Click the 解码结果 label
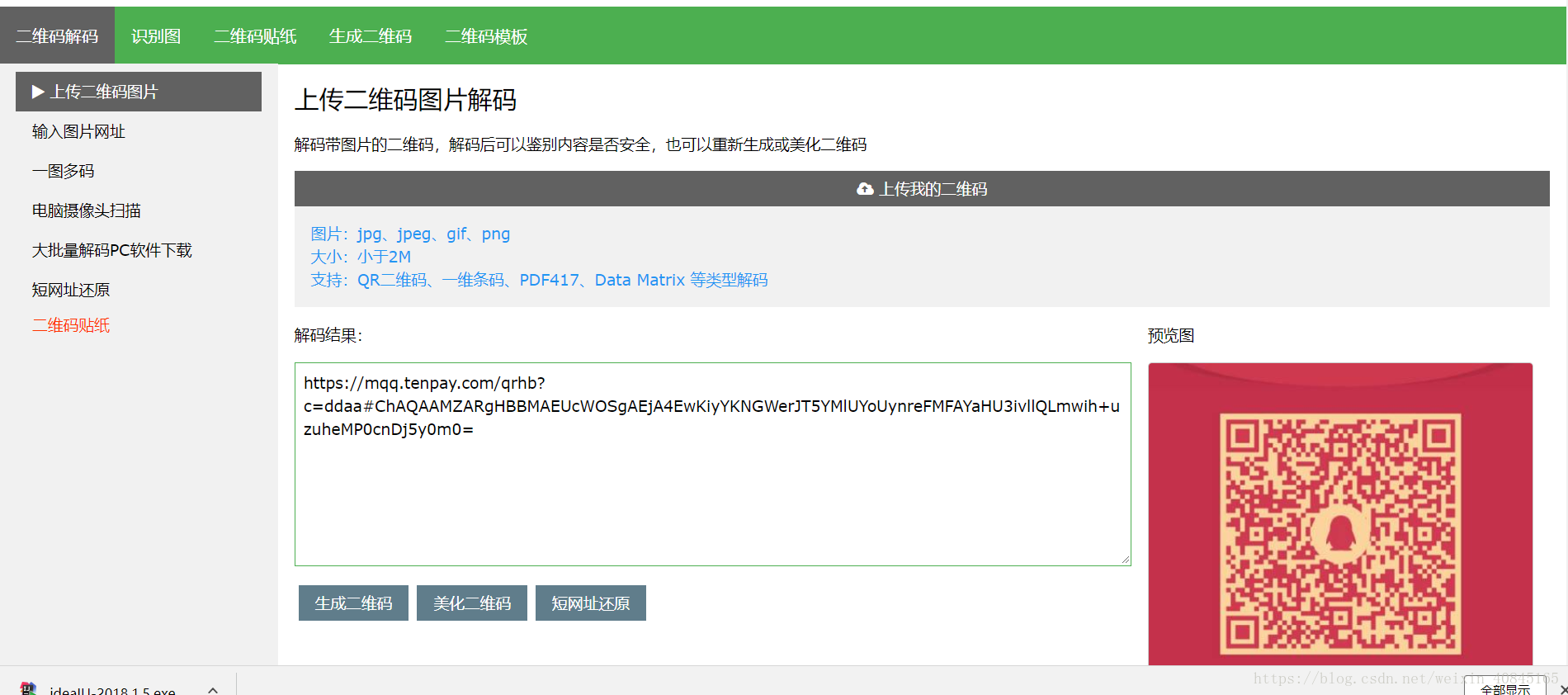1568x695 pixels. click(x=328, y=335)
